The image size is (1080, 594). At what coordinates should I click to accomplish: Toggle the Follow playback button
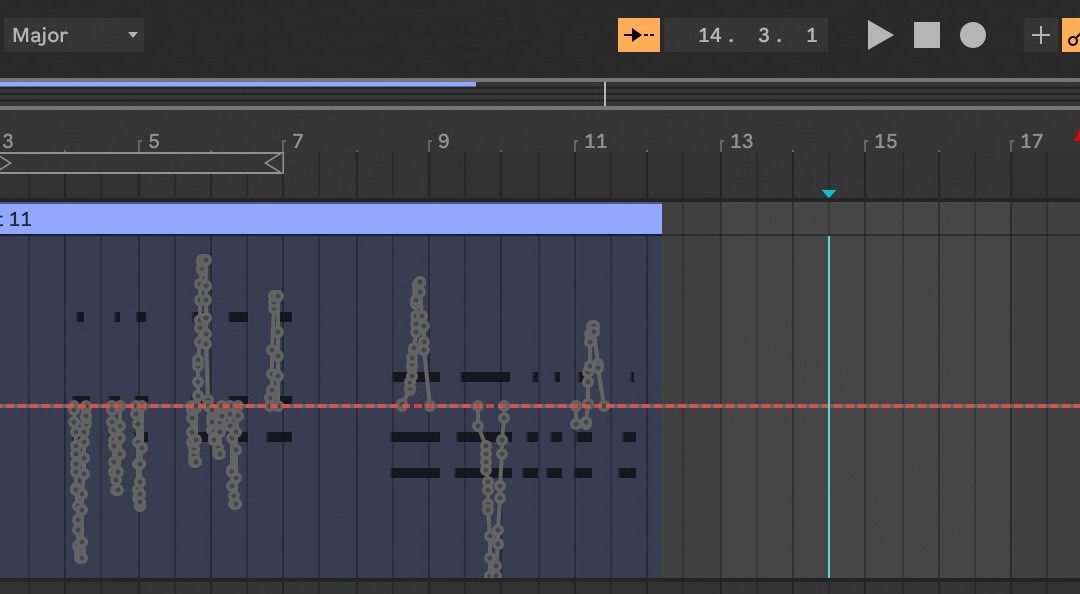(x=638, y=35)
